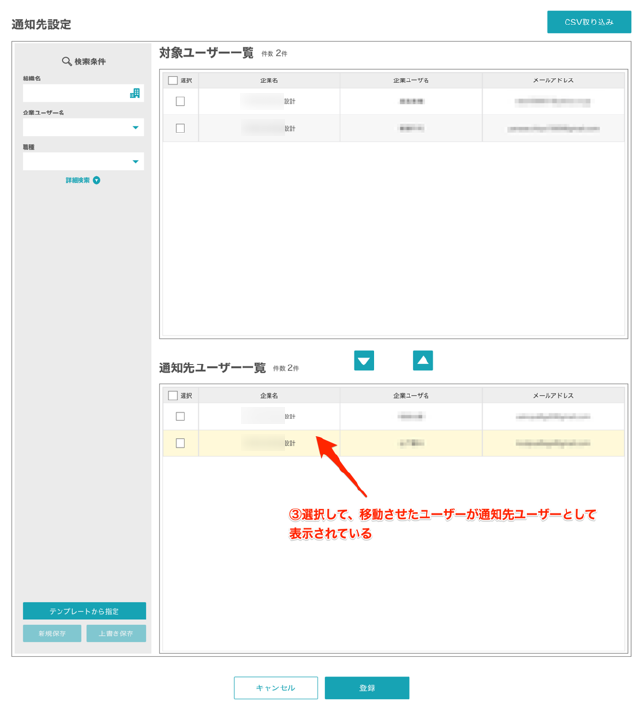Screen dimensions: 643x715
Task: Toggle select-all checkbox in 通知先ユーザー一覧 header
Action: pos(173,396)
